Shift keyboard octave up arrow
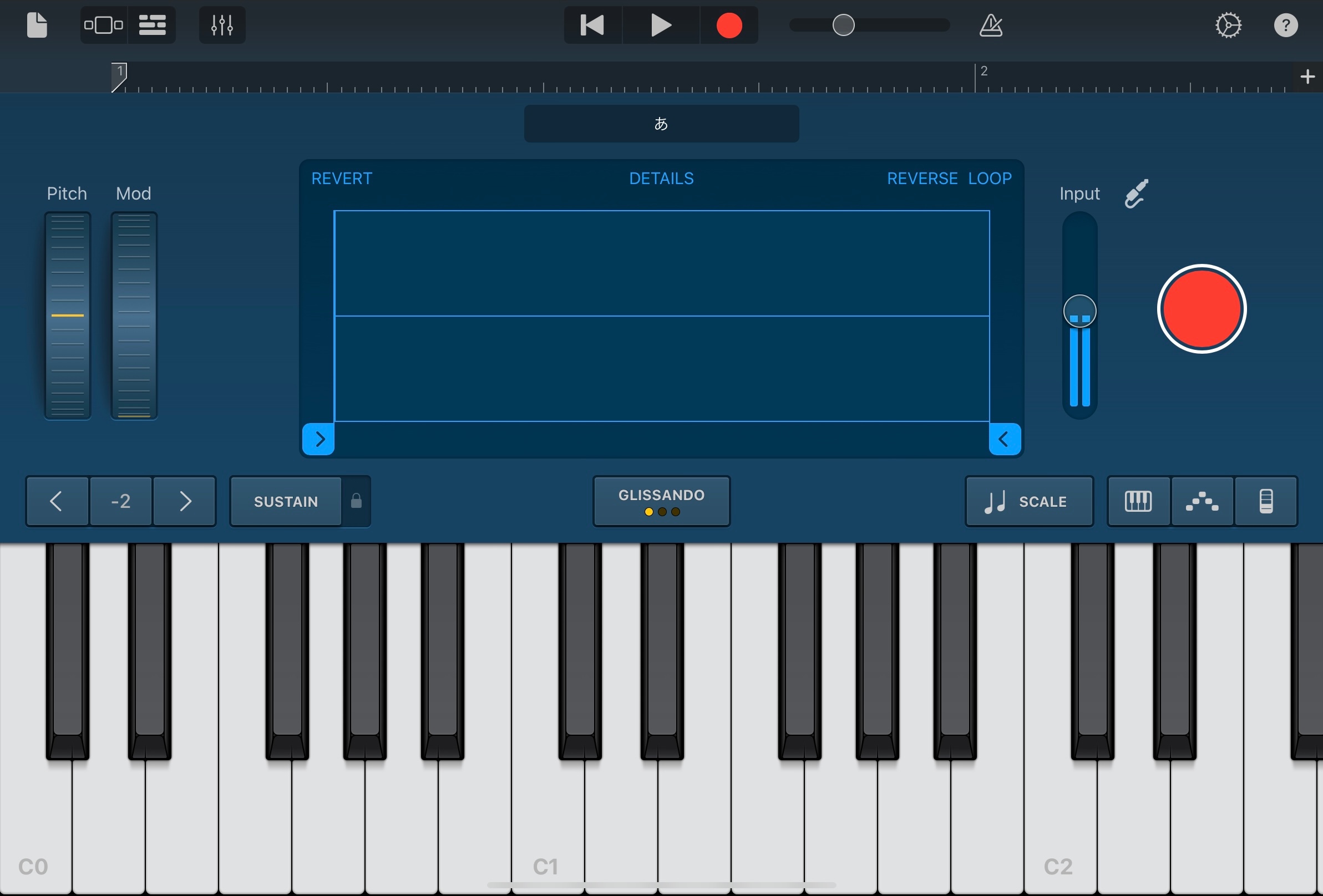The height and width of the screenshot is (896, 1323). point(185,501)
